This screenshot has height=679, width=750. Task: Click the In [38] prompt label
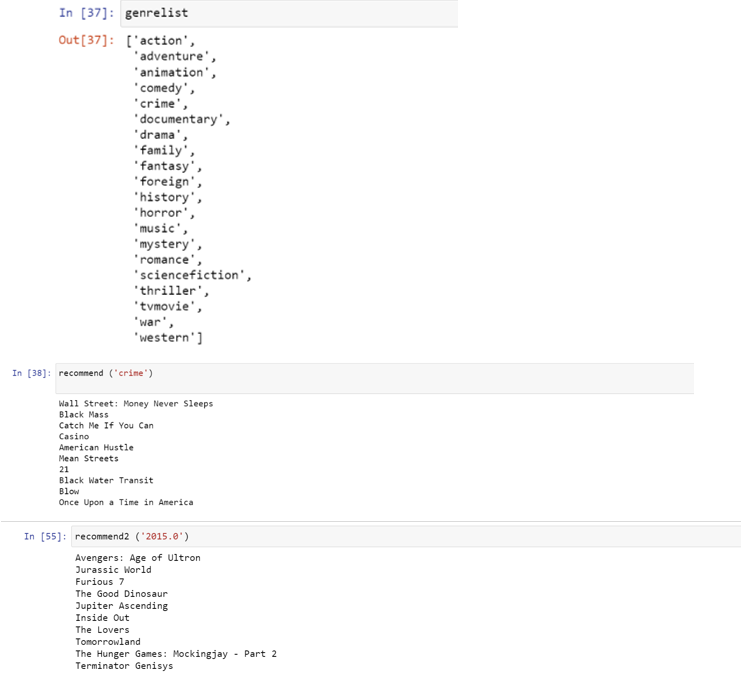(32, 373)
